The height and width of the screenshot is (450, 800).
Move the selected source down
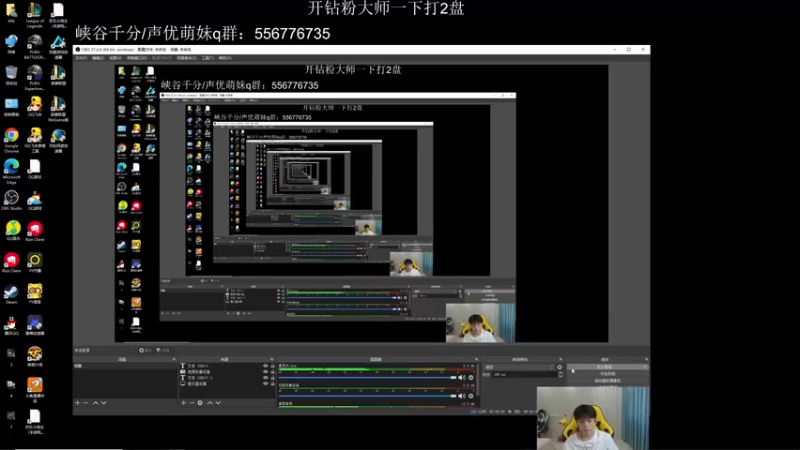click(218, 403)
